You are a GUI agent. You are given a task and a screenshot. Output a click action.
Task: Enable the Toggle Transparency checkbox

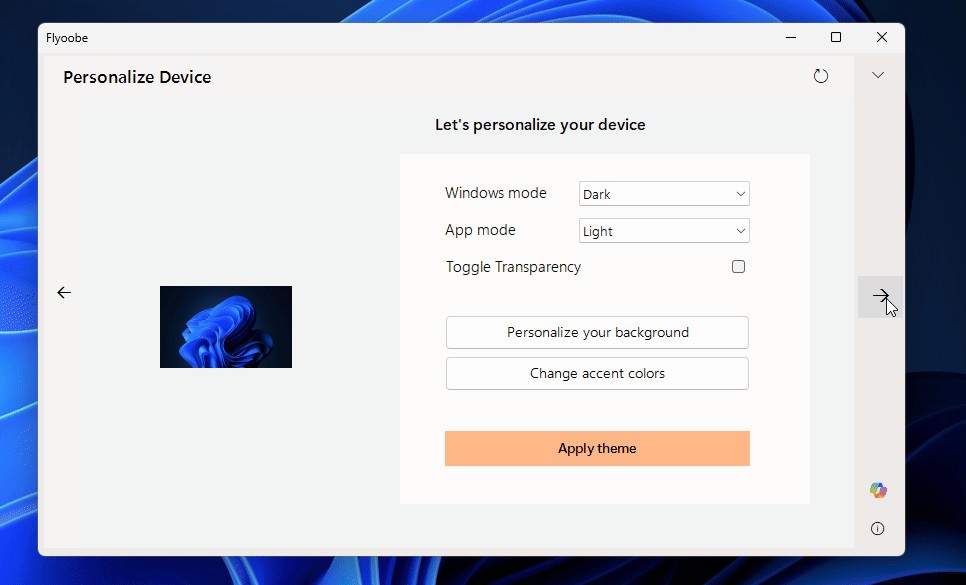(x=738, y=267)
